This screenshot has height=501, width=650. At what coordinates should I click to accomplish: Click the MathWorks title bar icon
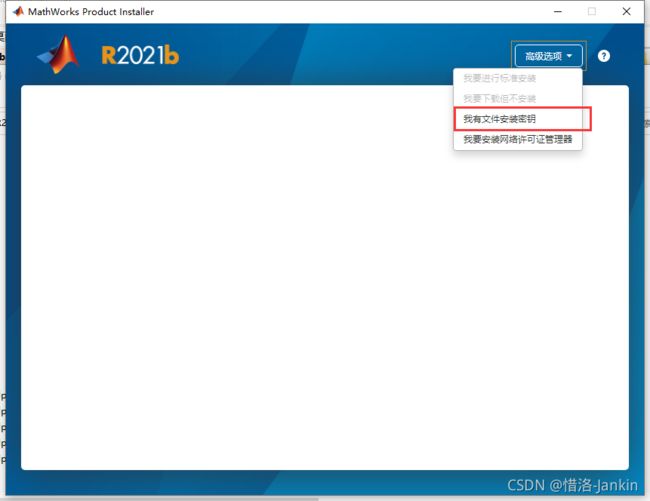[x=18, y=11]
